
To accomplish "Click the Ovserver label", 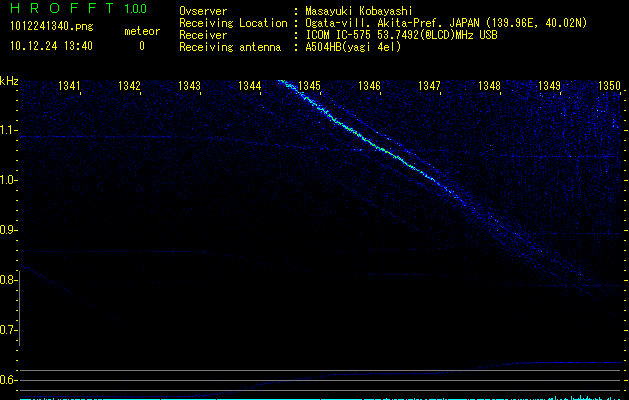I will click(x=203, y=11).
